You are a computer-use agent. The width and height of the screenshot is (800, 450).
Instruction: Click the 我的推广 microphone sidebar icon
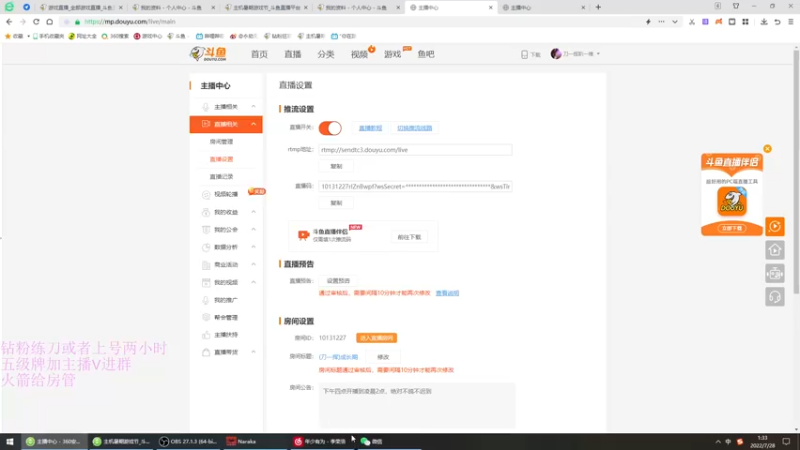(x=206, y=300)
